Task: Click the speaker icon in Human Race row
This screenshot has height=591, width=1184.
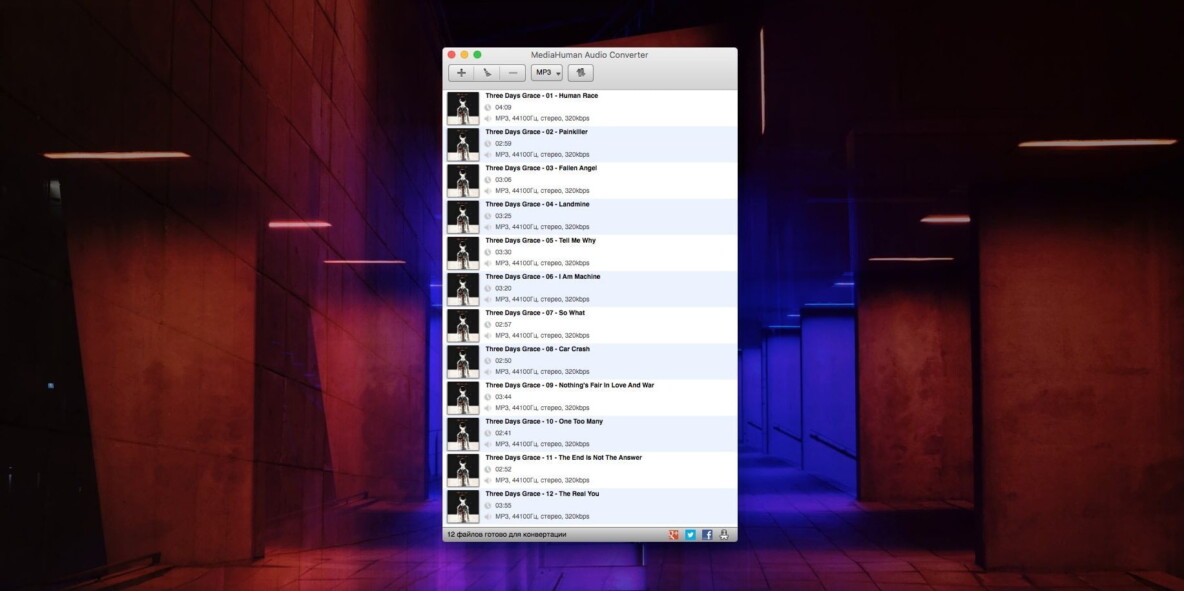Action: click(x=488, y=119)
